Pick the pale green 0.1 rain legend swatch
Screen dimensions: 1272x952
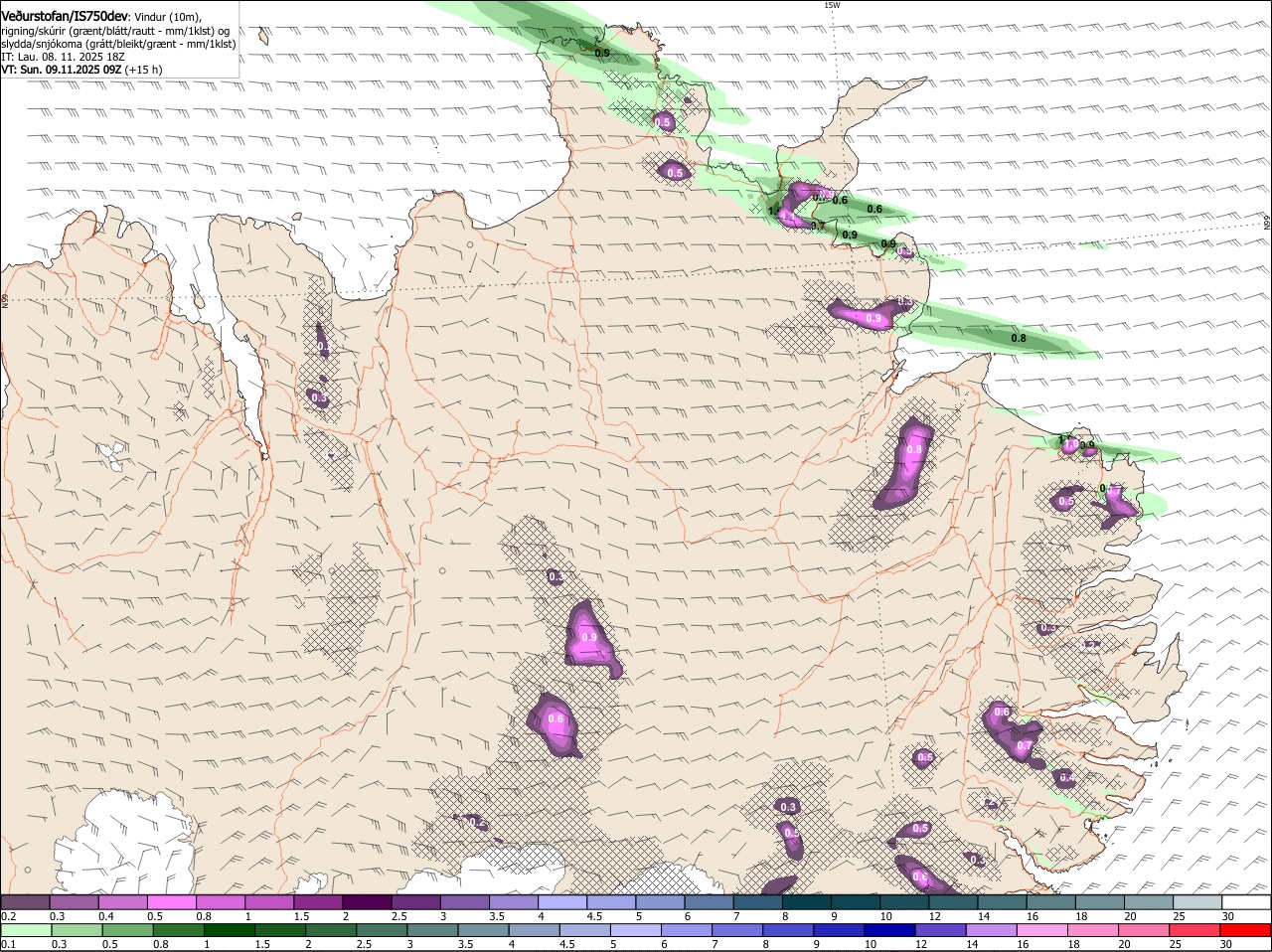[x=27, y=930]
